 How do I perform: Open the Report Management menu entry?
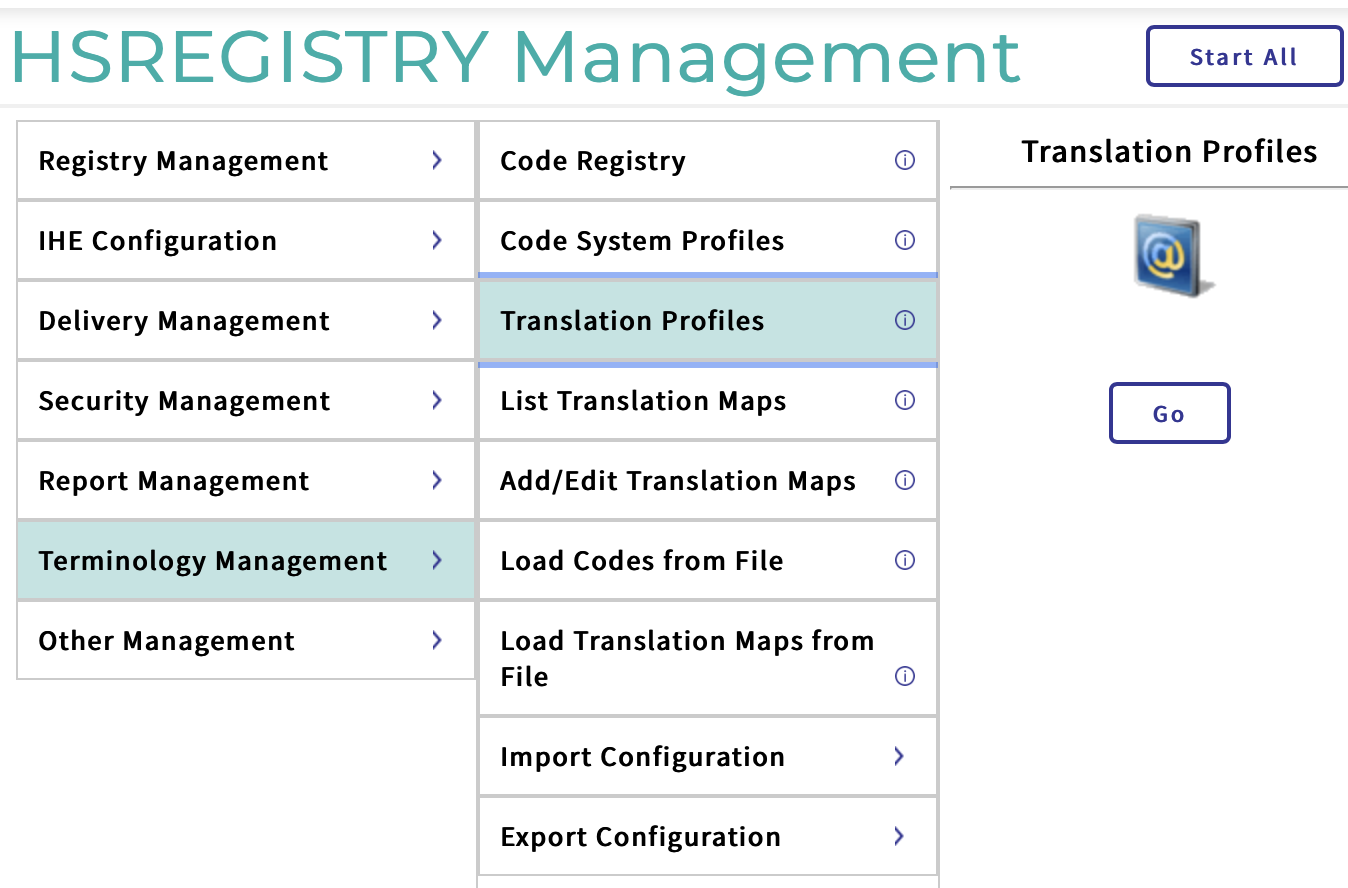174,481
